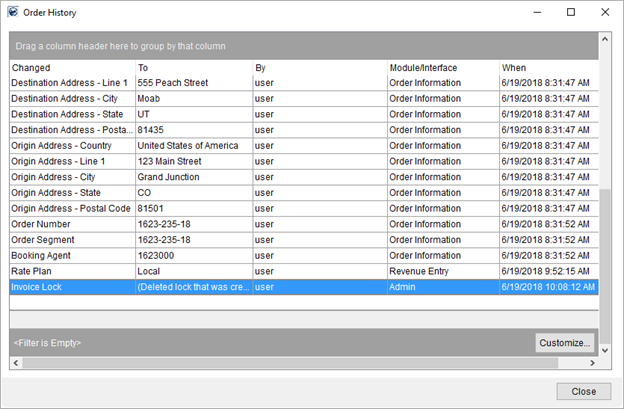Sort by the When column header
This screenshot has width=624, height=409.
(547, 67)
